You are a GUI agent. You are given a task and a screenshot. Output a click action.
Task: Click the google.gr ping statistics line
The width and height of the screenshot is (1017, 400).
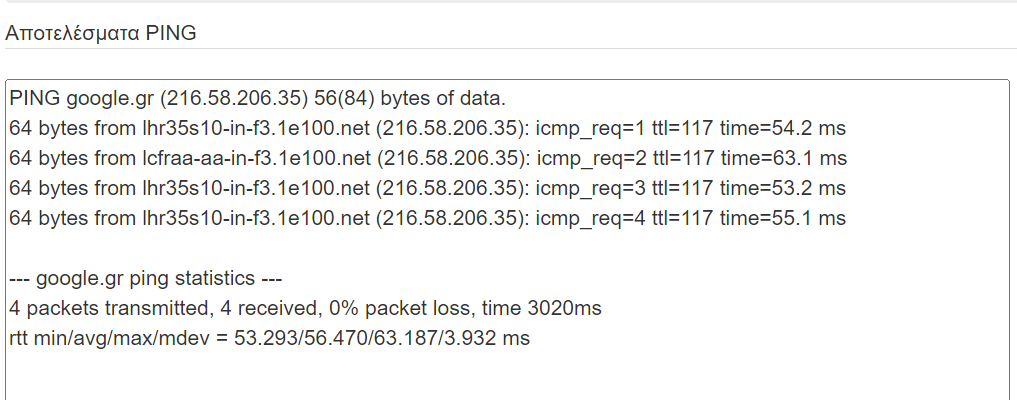tap(145, 278)
